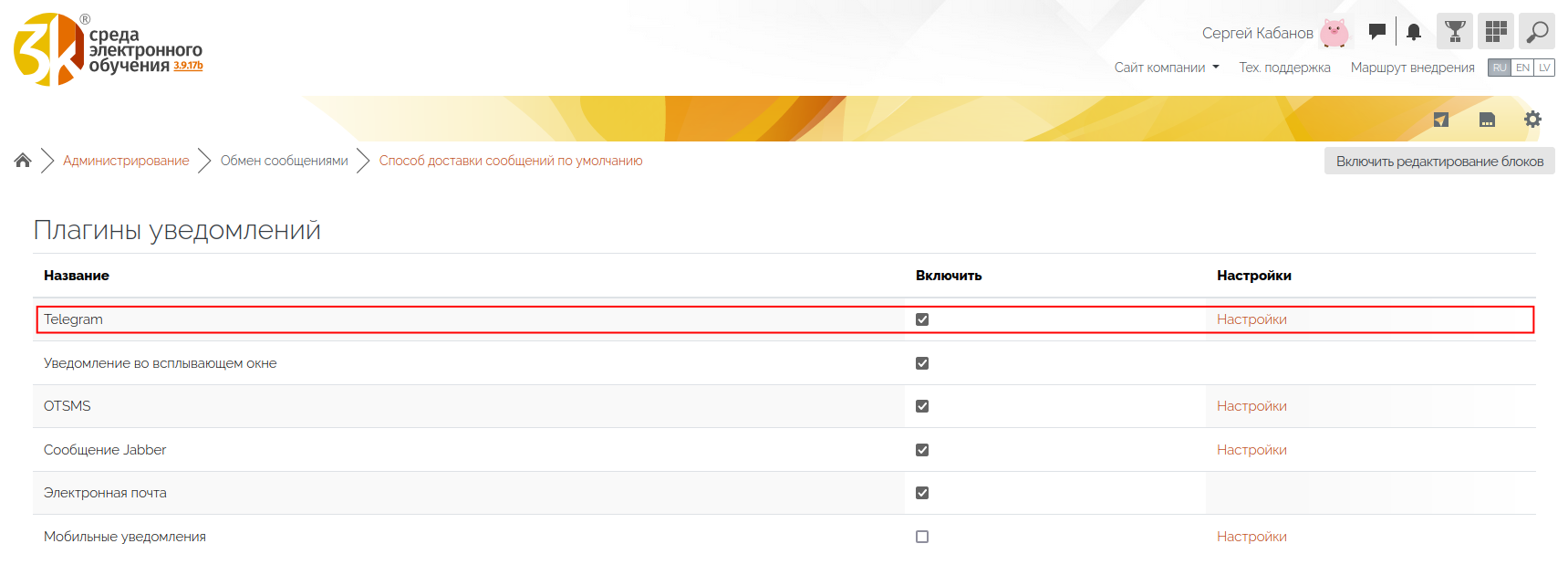1568x575 pixels.
Task: Open the messages speech bubble icon
Action: coord(1377,32)
